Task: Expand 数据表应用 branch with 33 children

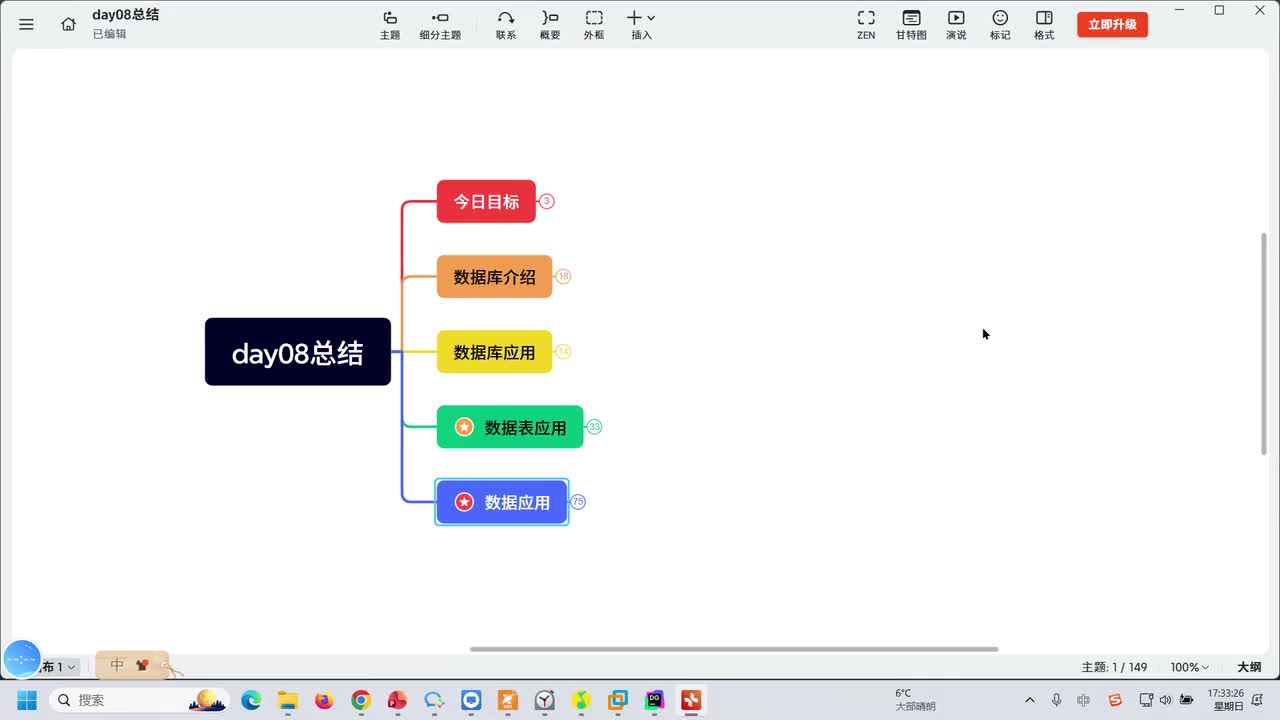Action: click(x=594, y=427)
